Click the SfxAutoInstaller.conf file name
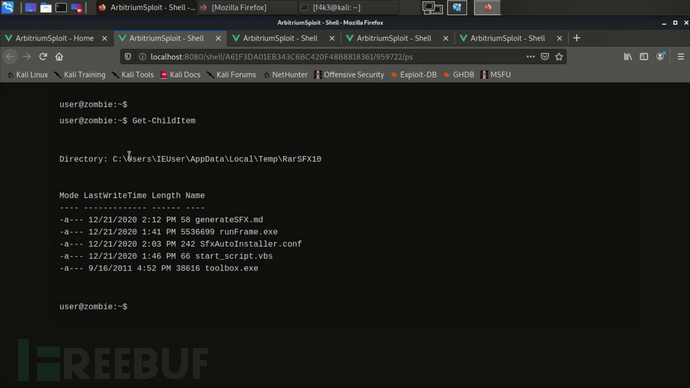690x388 pixels. (x=251, y=244)
